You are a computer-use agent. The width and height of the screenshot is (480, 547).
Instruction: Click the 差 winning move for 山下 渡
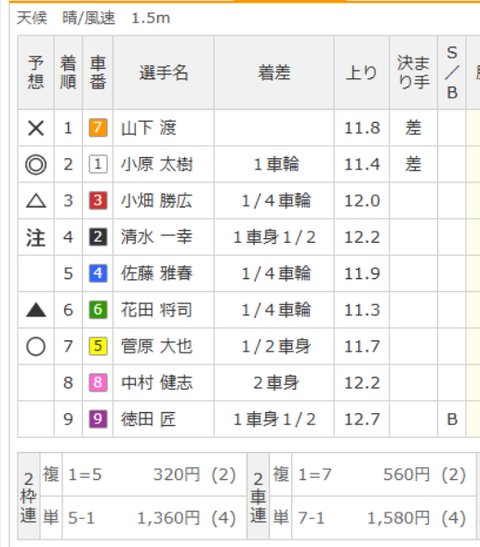pyautogui.click(x=413, y=128)
